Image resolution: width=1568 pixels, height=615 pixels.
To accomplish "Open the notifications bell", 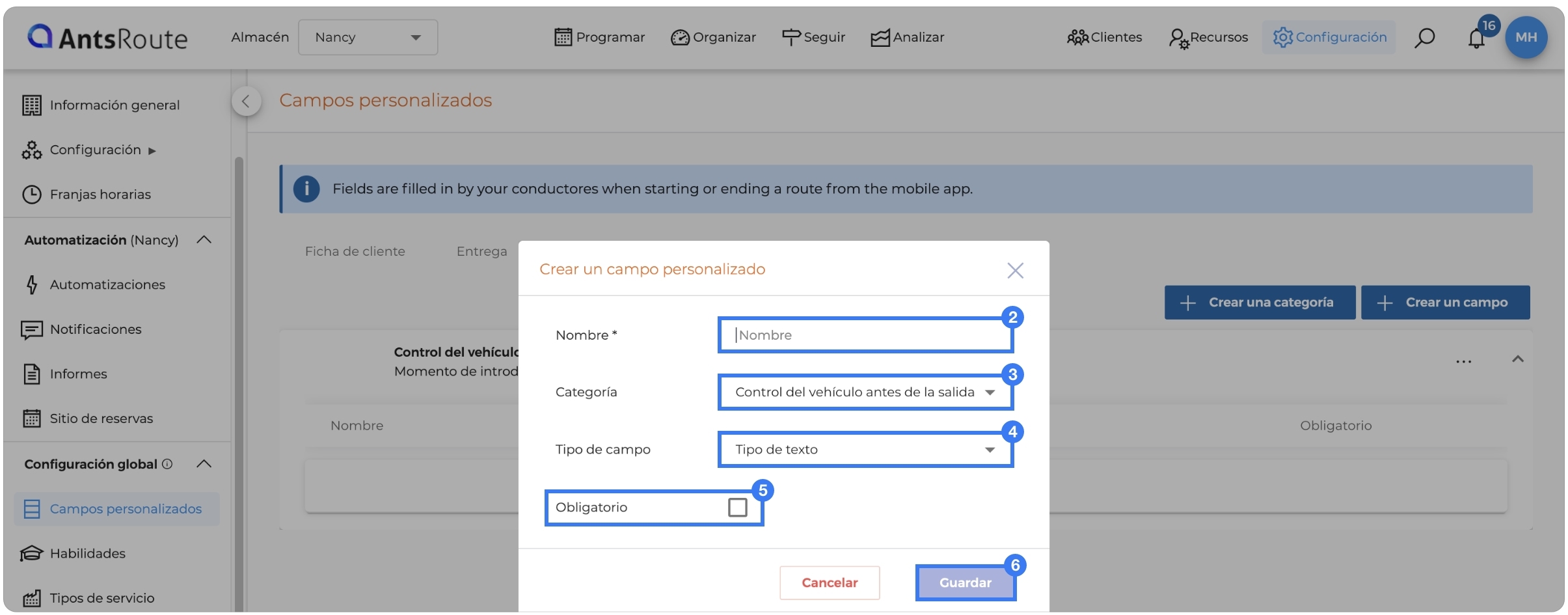I will 1476,38.
